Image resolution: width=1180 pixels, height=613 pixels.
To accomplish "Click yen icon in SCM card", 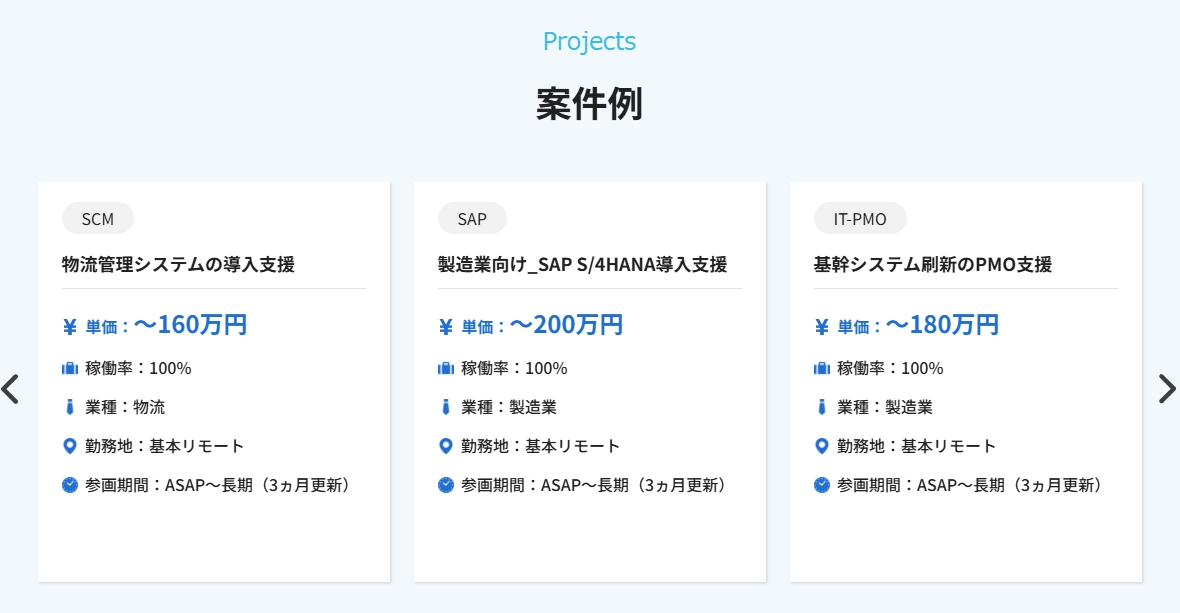I will (70, 327).
